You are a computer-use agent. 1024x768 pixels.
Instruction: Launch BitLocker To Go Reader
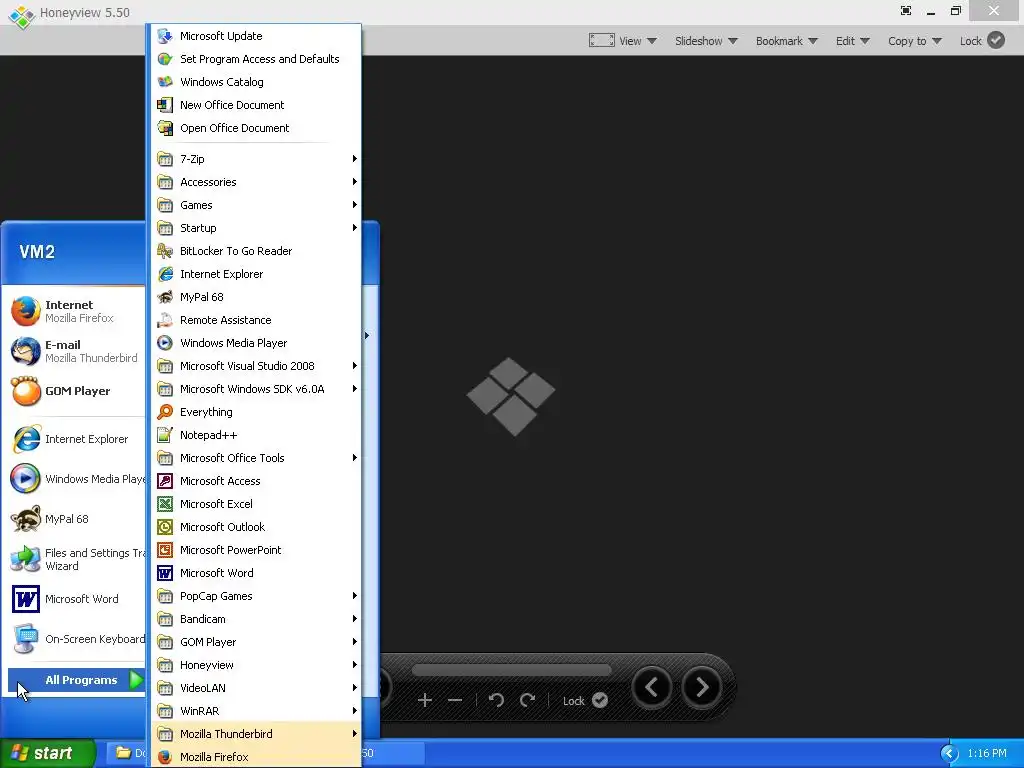pos(256,251)
